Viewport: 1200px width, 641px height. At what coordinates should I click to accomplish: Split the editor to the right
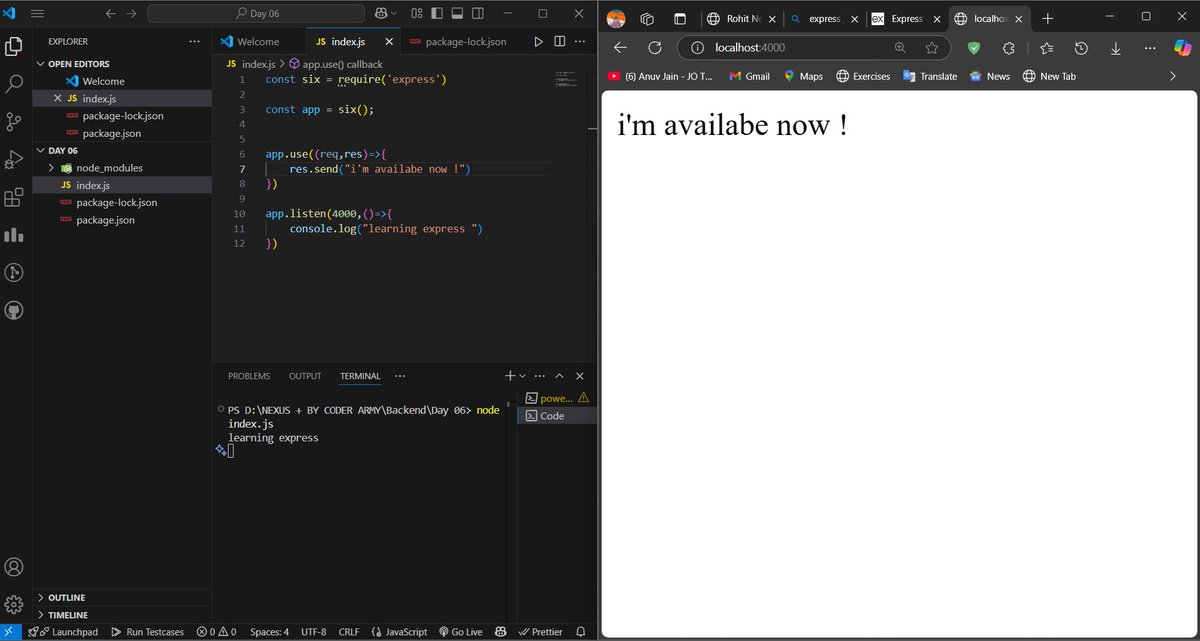coord(559,42)
